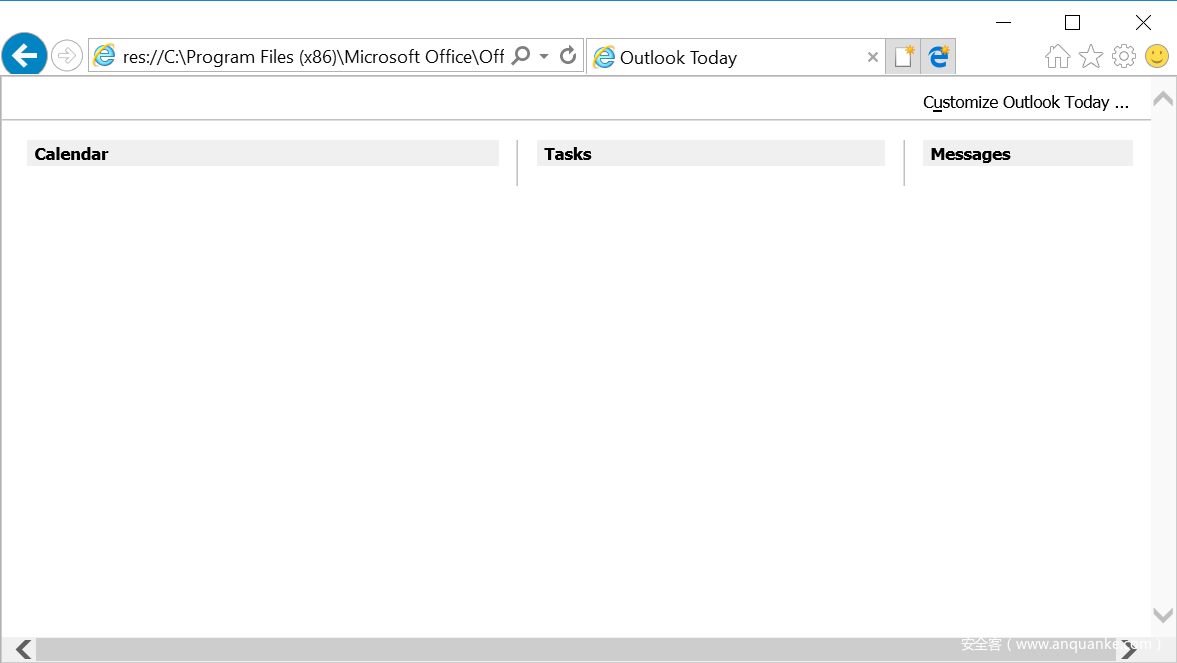This screenshot has height=663, width=1177.
Task: Refresh the page with the reload icon
Action: pyautogui.click(x=568, y=56)
